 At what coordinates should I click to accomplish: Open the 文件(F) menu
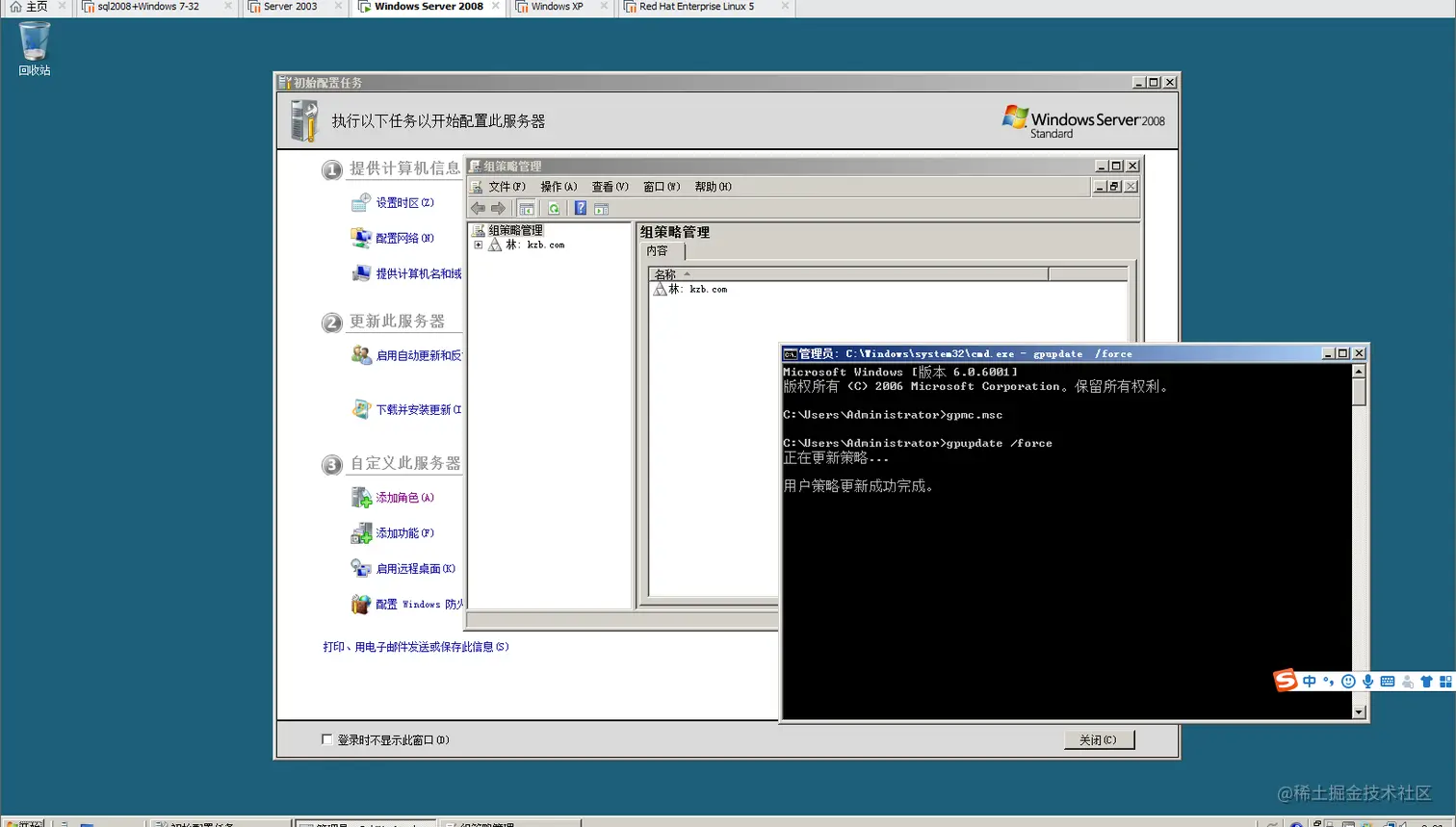[x=507, y=187]
